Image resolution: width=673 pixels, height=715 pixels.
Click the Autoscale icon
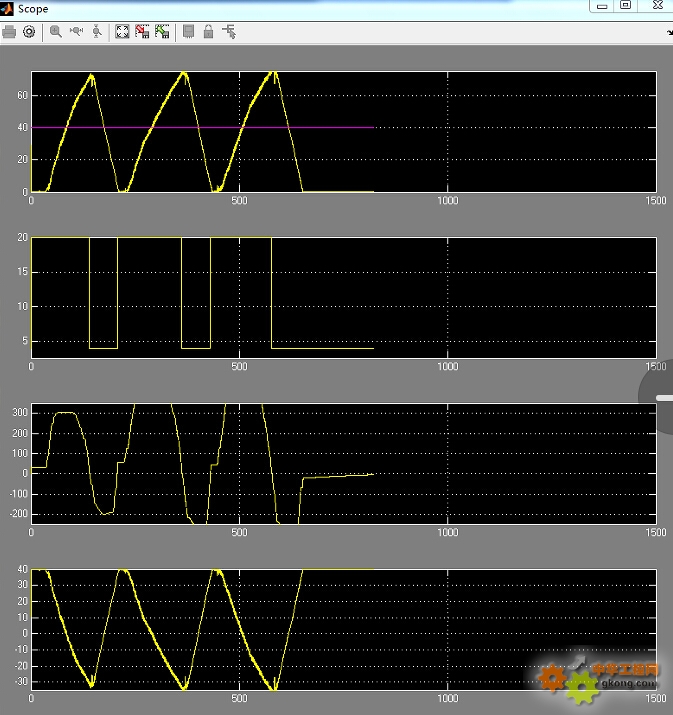(x=122, y=31)
